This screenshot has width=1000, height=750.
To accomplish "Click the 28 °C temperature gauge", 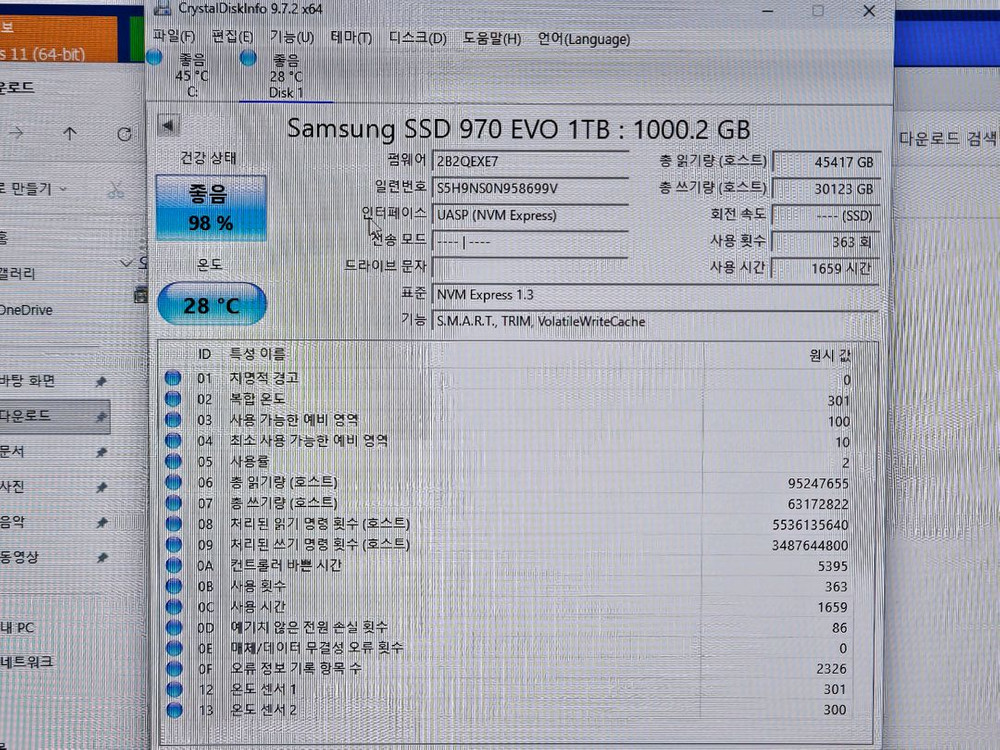I will click(x=210, y=303).
